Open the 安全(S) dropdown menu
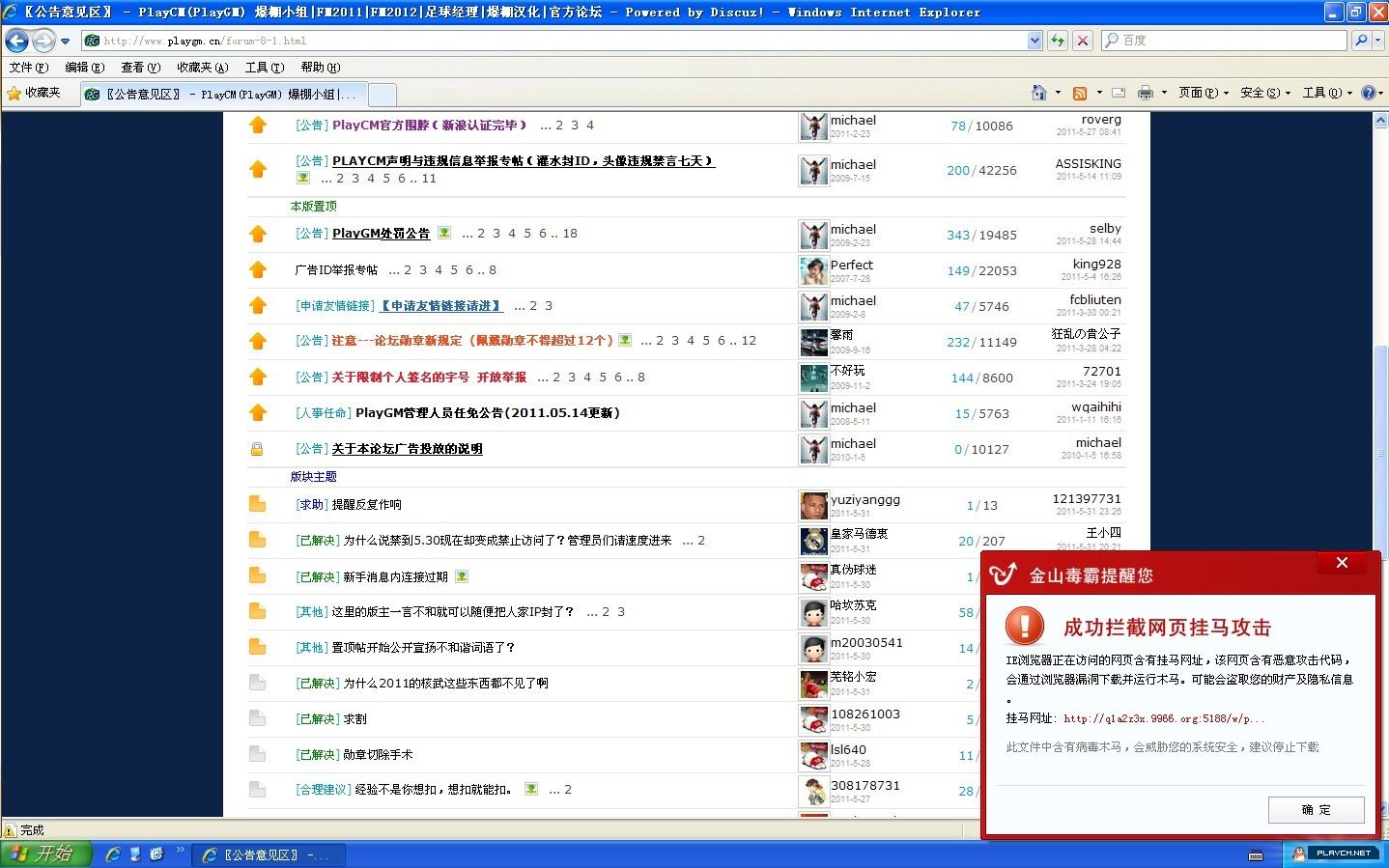Image resolution: width=1389 pixels, height=868 pixels. [x=1265, y=93]
